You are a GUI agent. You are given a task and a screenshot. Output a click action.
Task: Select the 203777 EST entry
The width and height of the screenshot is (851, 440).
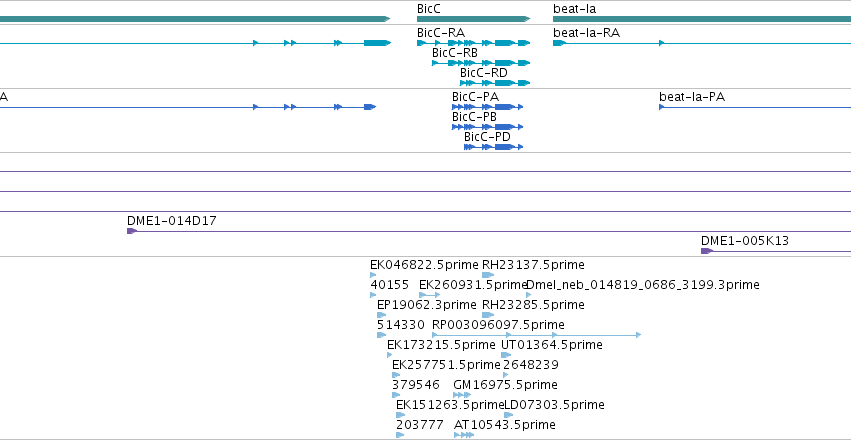pos(420,425)
